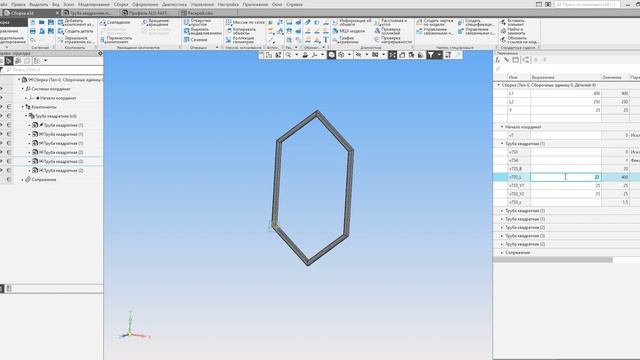Open the zoom dropdown arrow in view toolbar
The width and height of the screenshot is (640, 360).
tap(296, 55)
